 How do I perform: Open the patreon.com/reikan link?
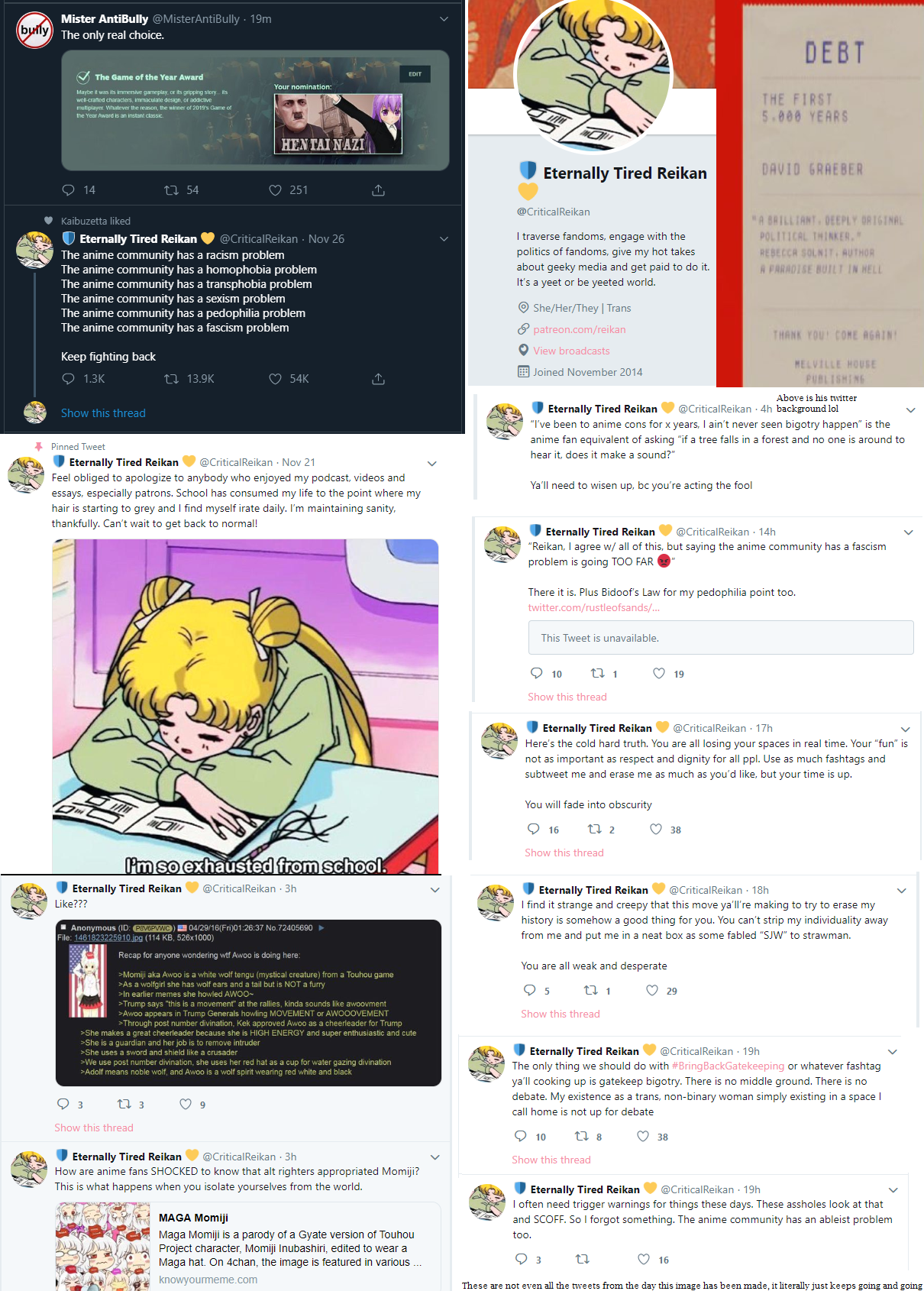pyautogui.click(x=579, y=329)
